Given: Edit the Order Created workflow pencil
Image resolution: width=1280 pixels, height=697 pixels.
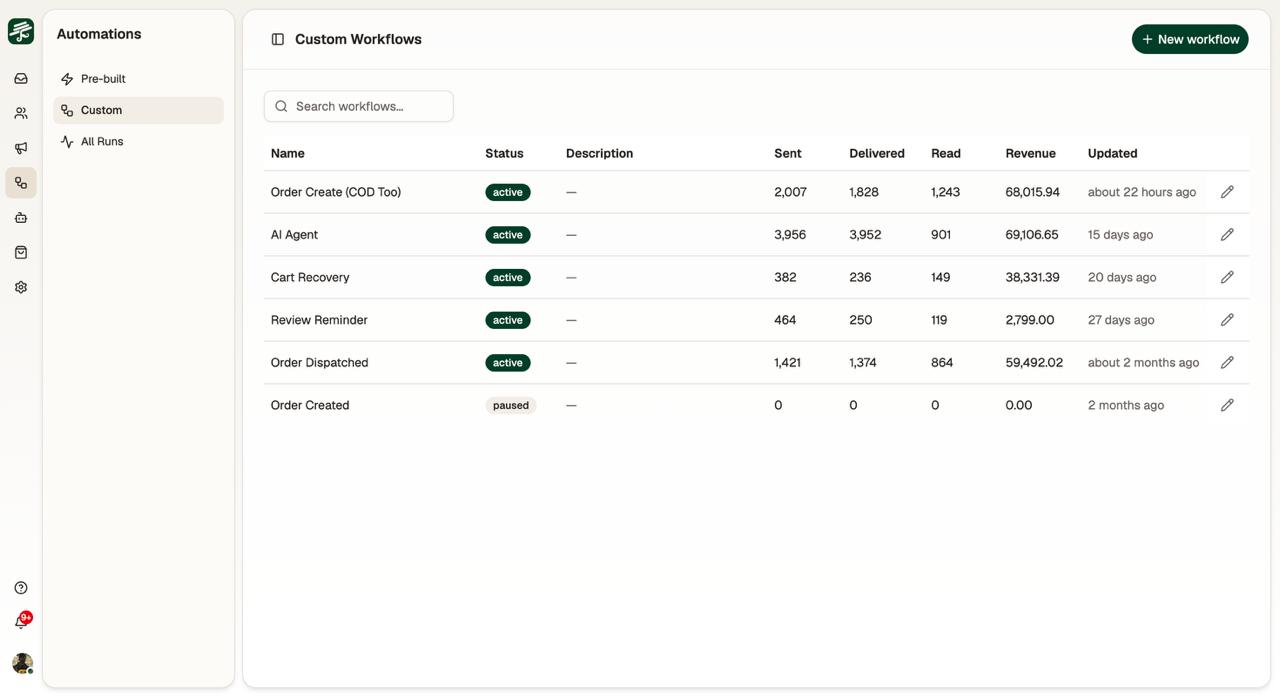Looking at the screenshot, I should pos(1227,405).
